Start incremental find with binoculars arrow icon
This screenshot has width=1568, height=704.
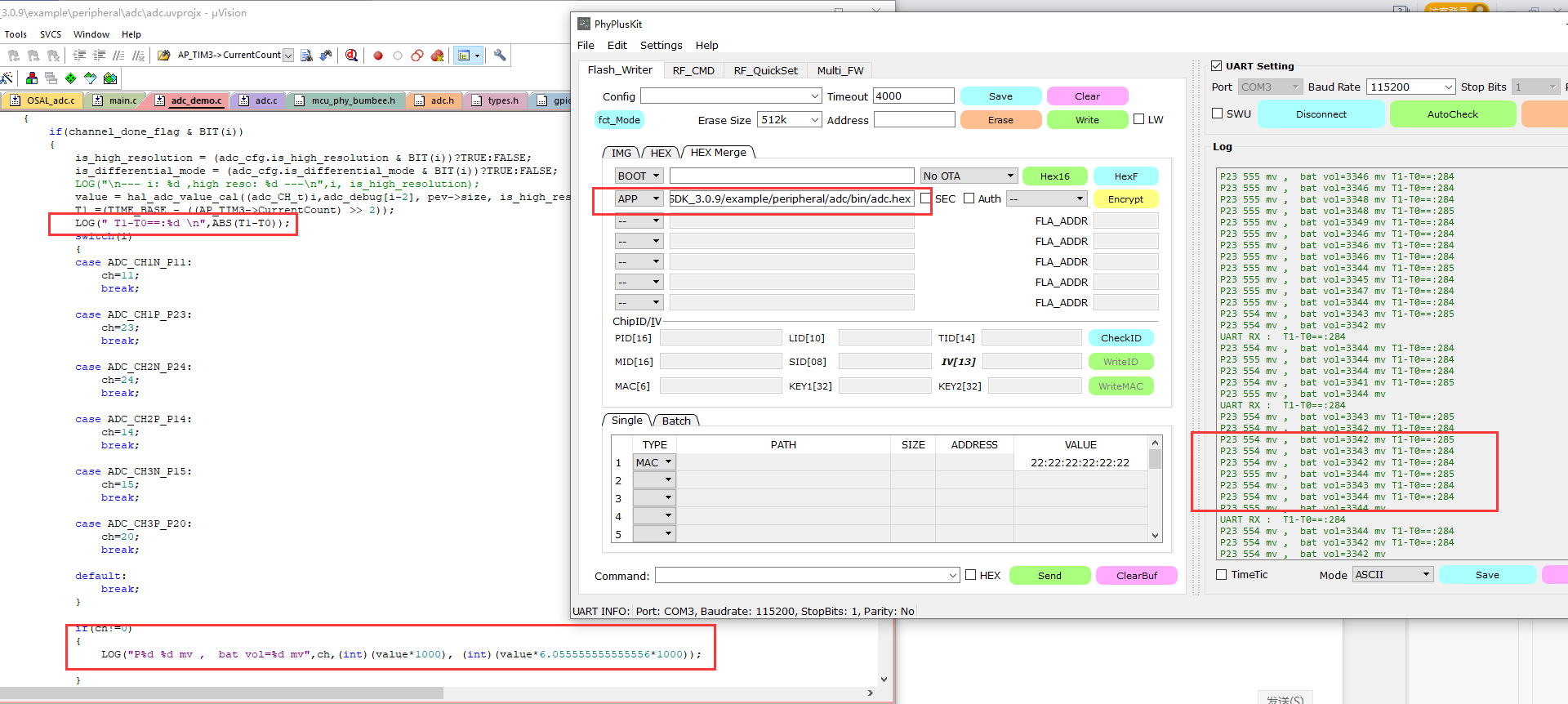point(326,56)
